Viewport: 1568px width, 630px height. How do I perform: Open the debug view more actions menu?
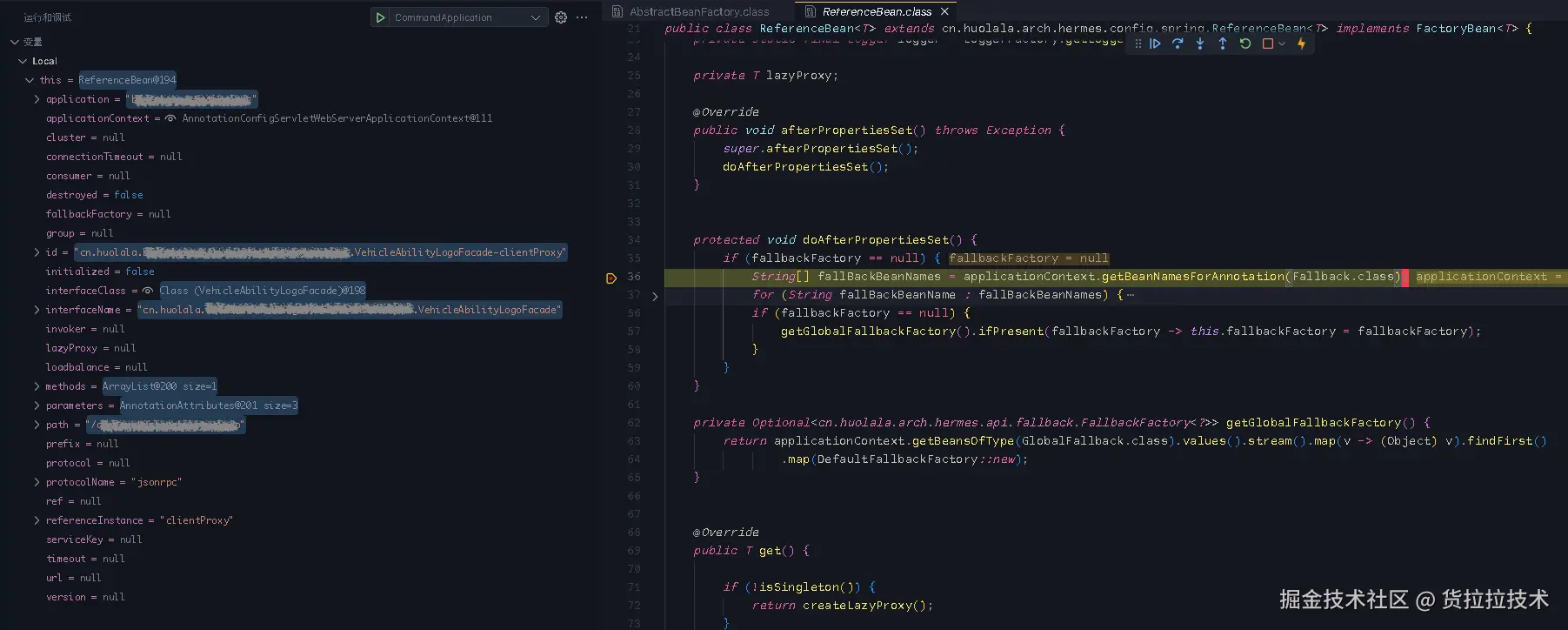coord(582,17)
